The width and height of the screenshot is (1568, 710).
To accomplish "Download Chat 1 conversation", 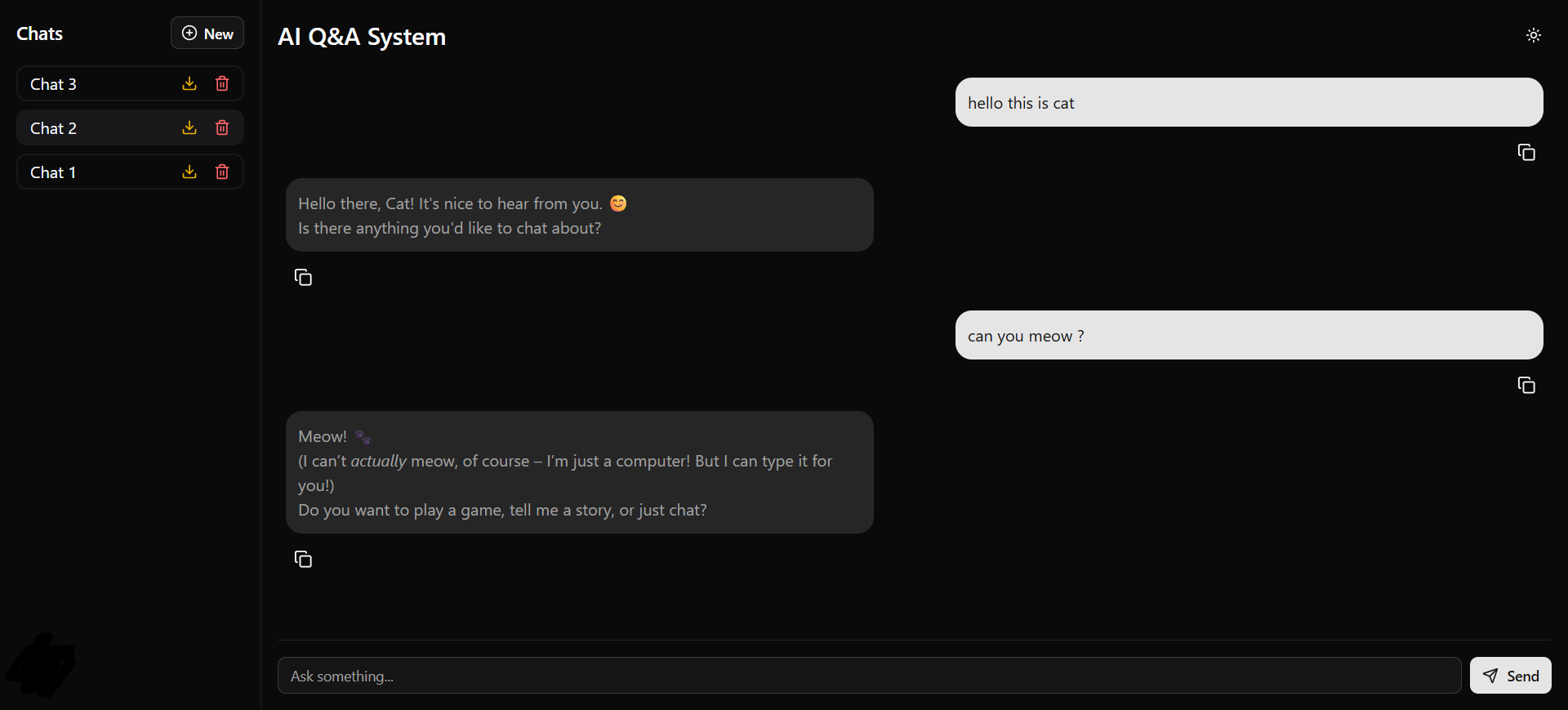I will coord(189,172).
